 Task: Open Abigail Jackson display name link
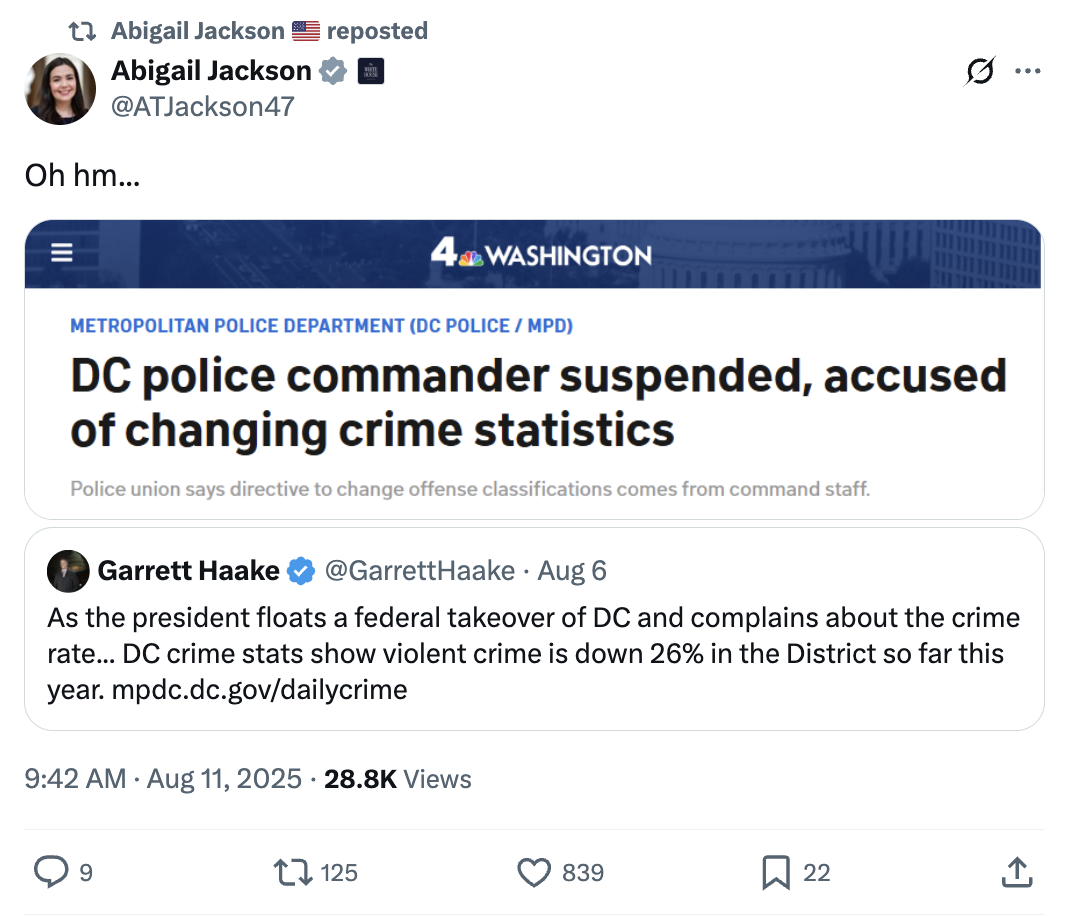(211, 71)
